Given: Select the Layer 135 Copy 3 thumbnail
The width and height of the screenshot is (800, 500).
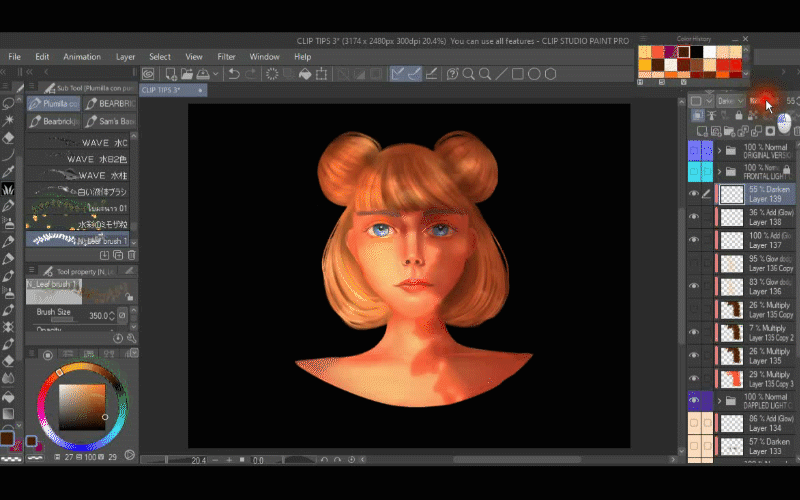Looking at the screenshot, I should click(732, 377).
